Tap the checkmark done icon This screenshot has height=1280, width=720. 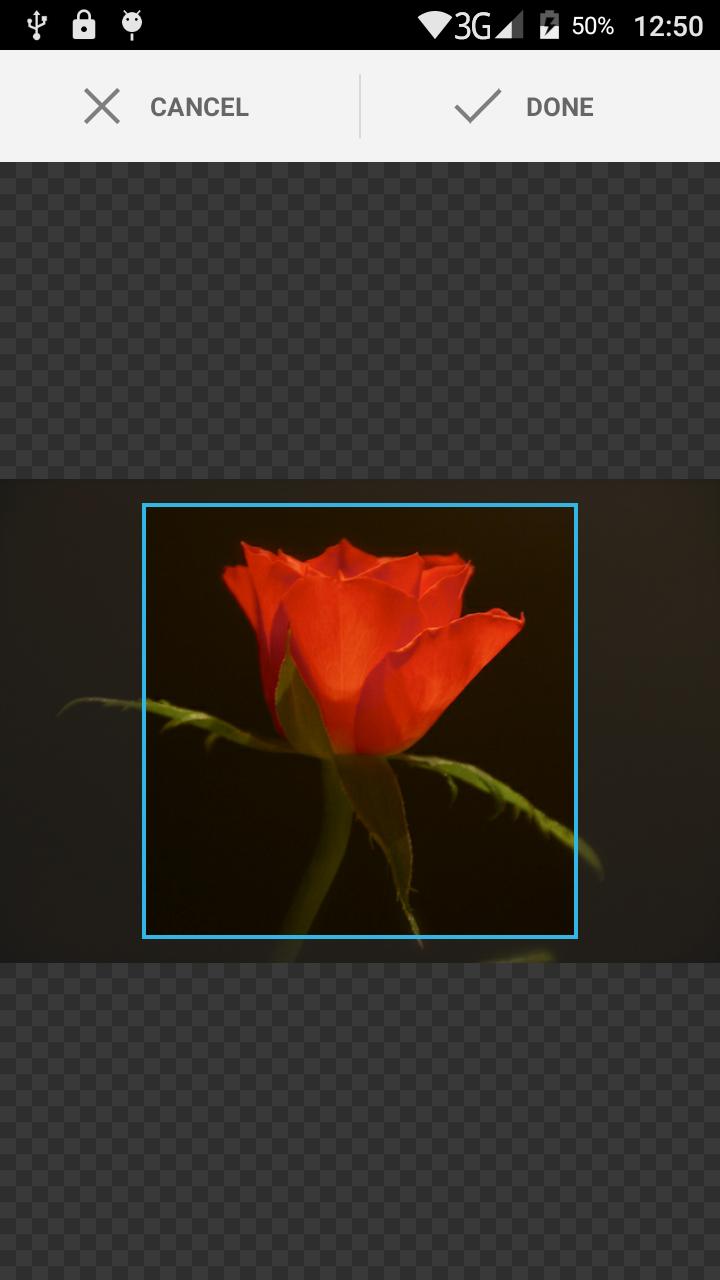[478, 106]
